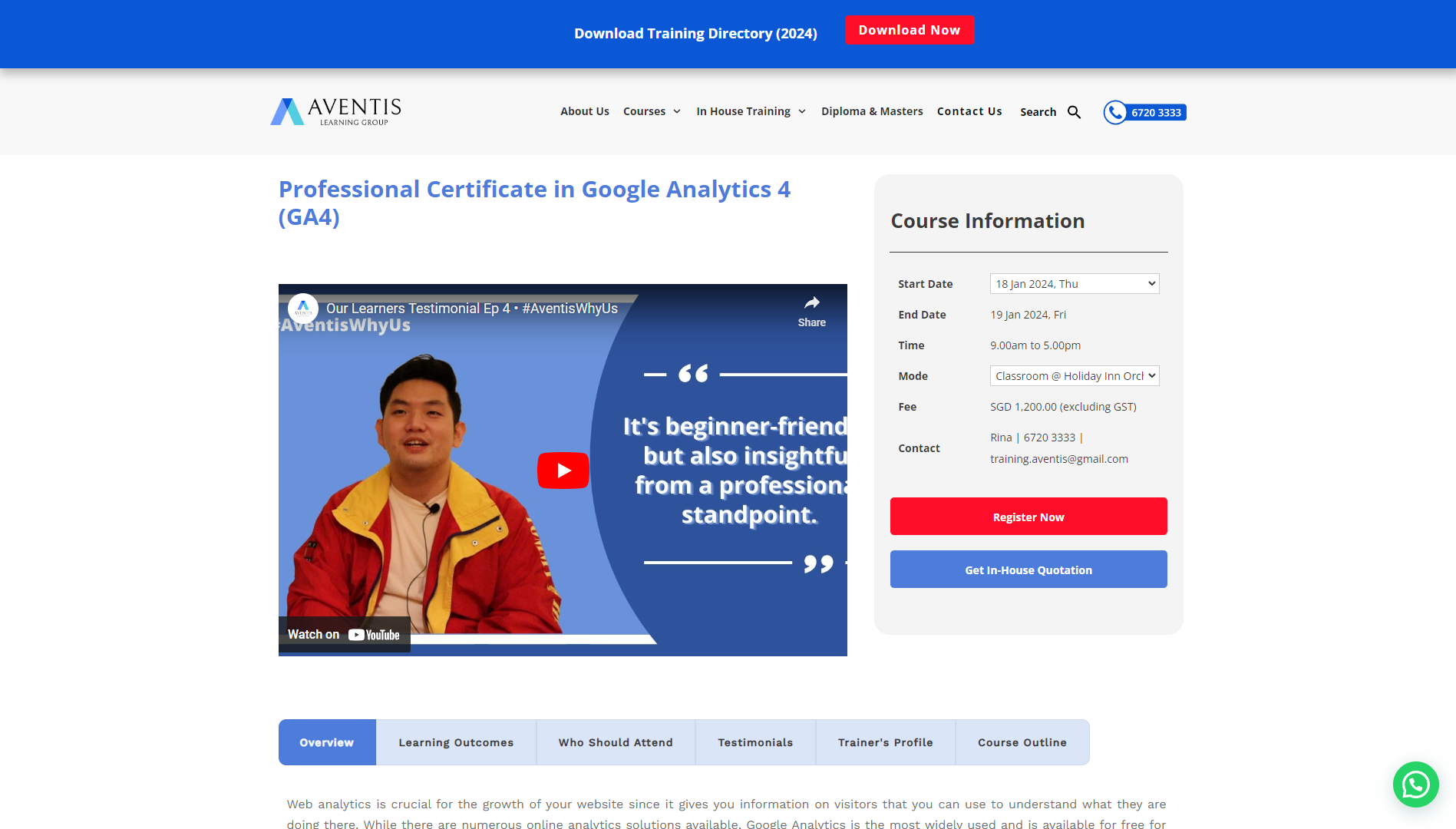Click the Search label

click(1038, 112)
